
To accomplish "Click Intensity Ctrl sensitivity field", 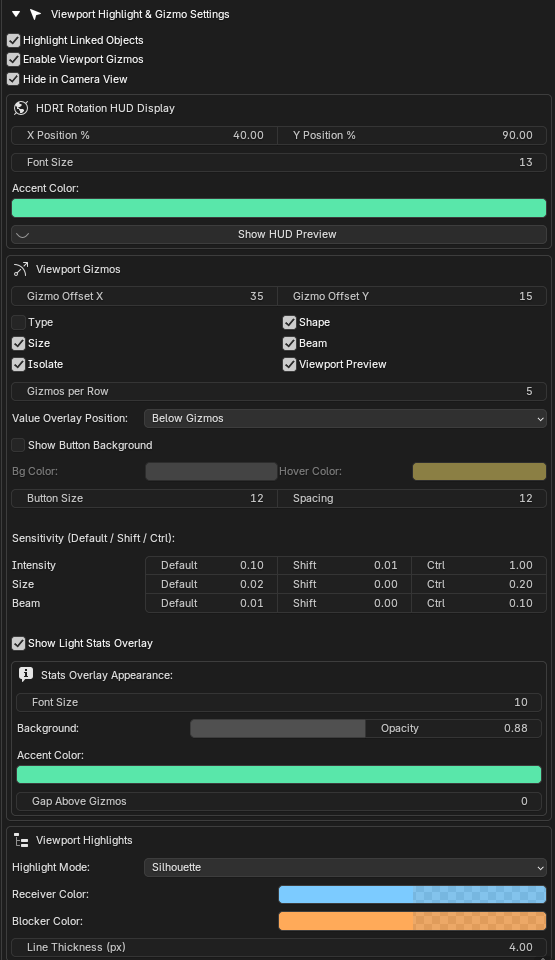I will 479,565.
